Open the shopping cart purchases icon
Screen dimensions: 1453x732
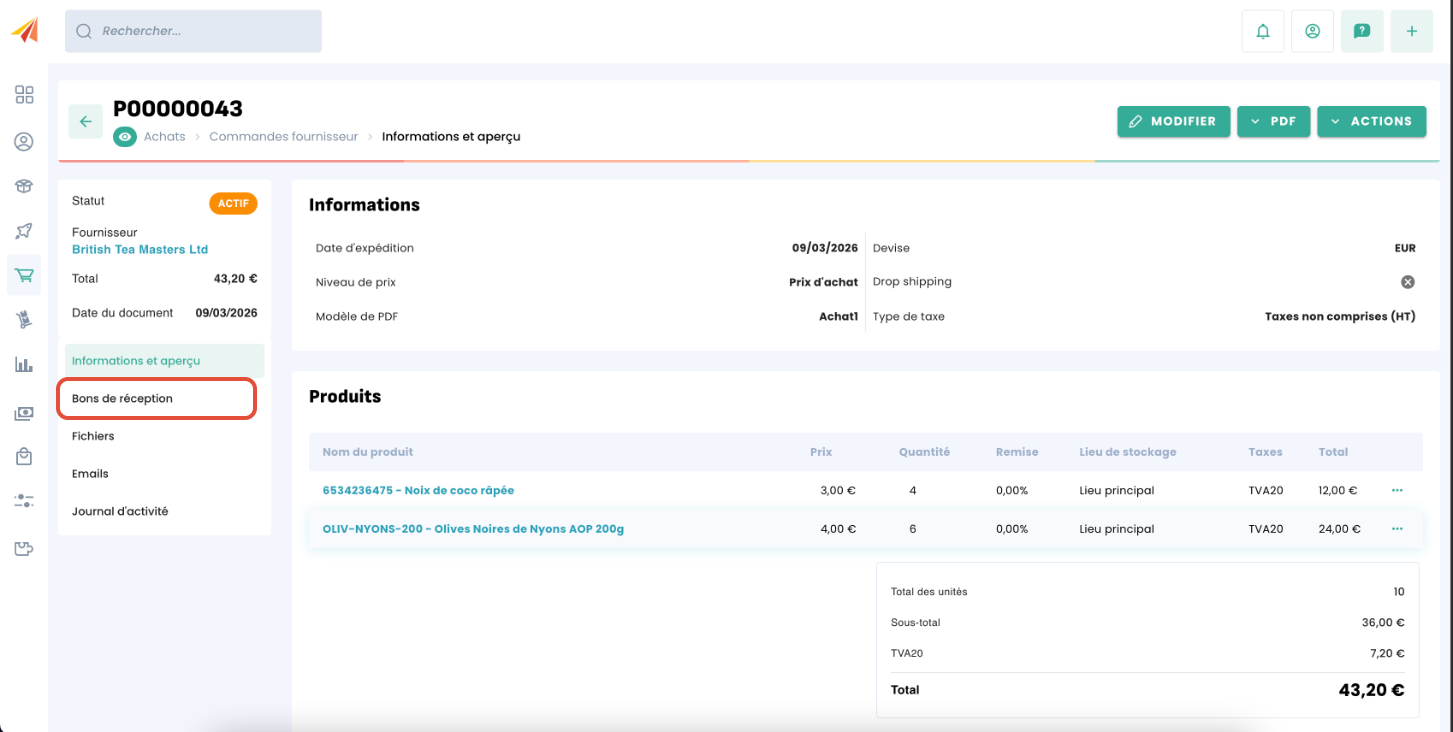click(x=24, y=275)
